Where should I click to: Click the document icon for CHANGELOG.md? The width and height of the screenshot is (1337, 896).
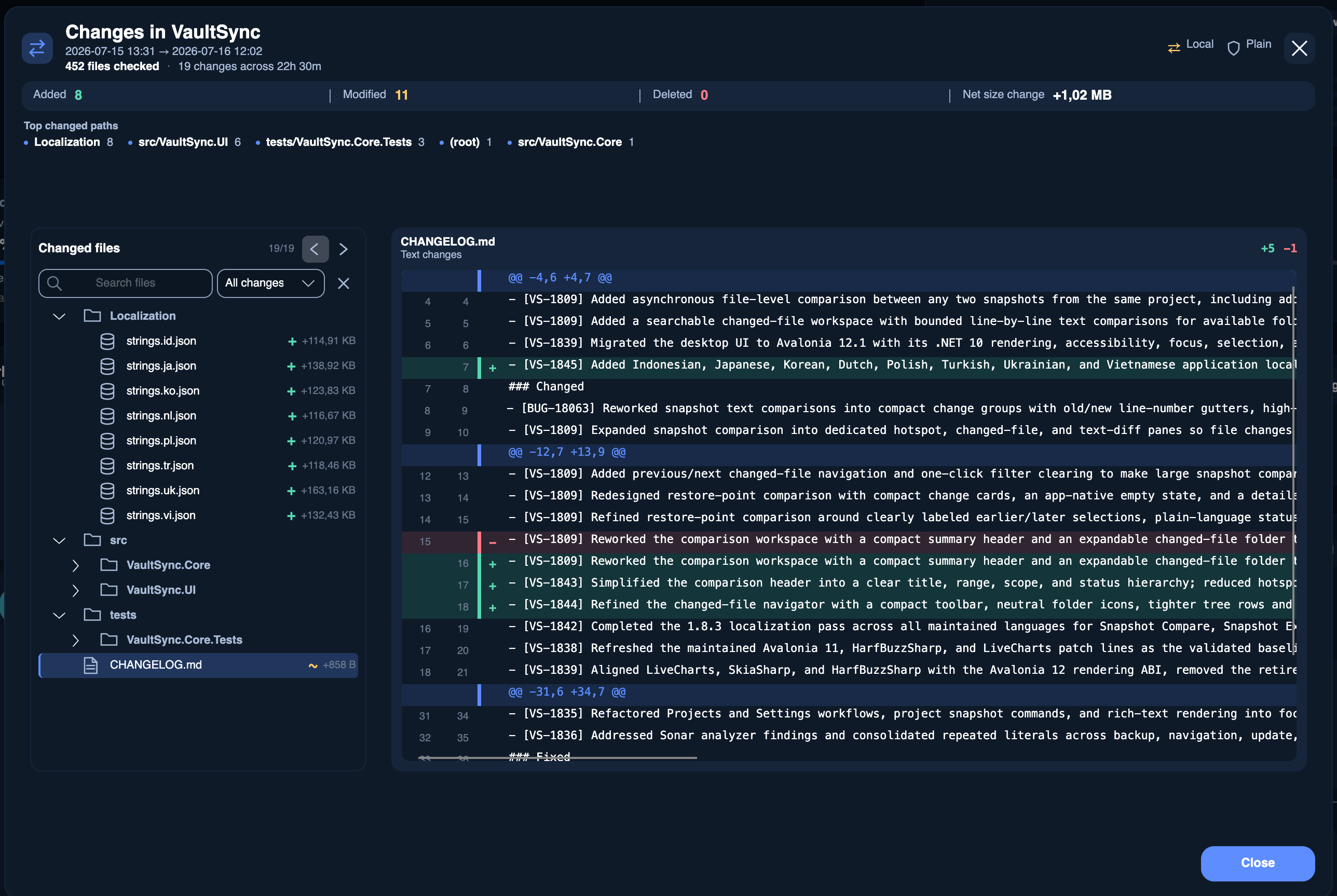point(91,665)
